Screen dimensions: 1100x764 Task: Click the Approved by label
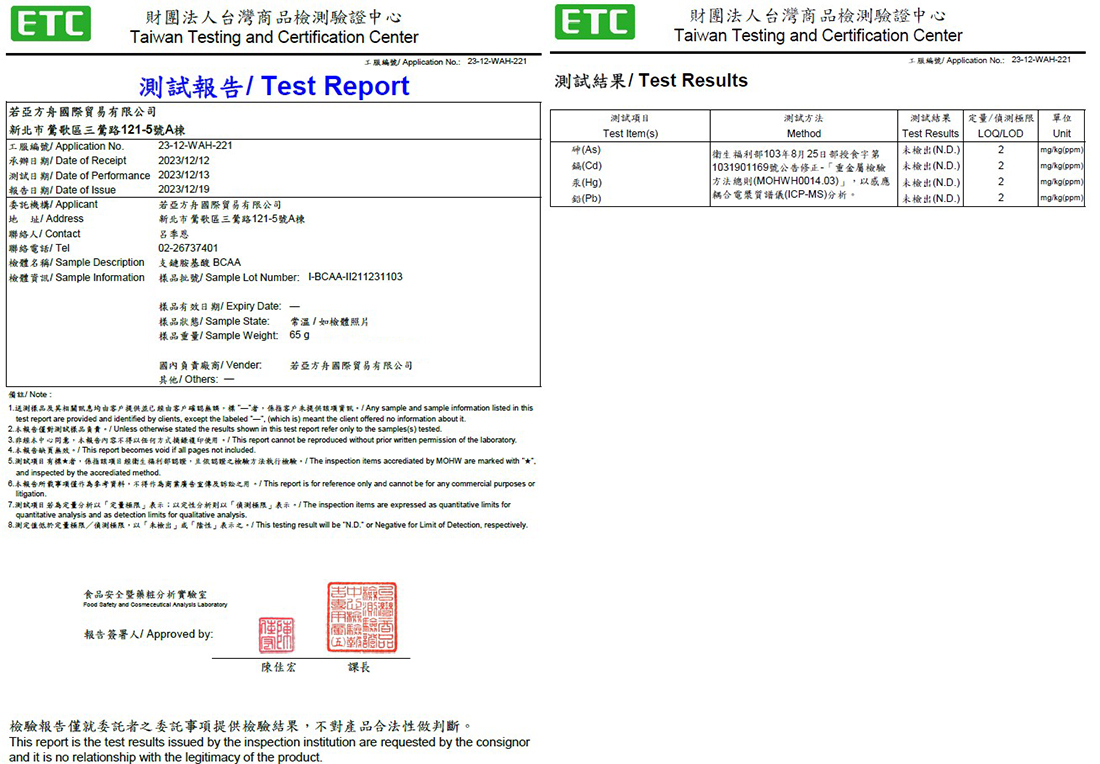click(148, 634)
